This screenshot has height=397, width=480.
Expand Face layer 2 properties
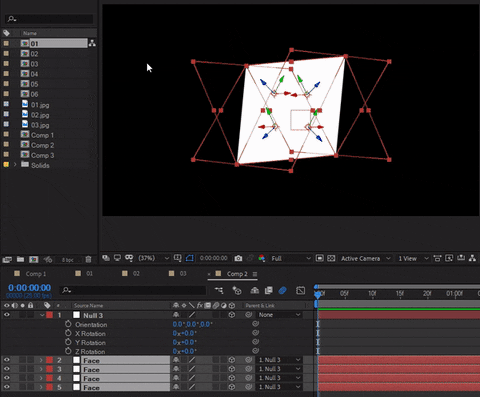[x=41, y=360]
